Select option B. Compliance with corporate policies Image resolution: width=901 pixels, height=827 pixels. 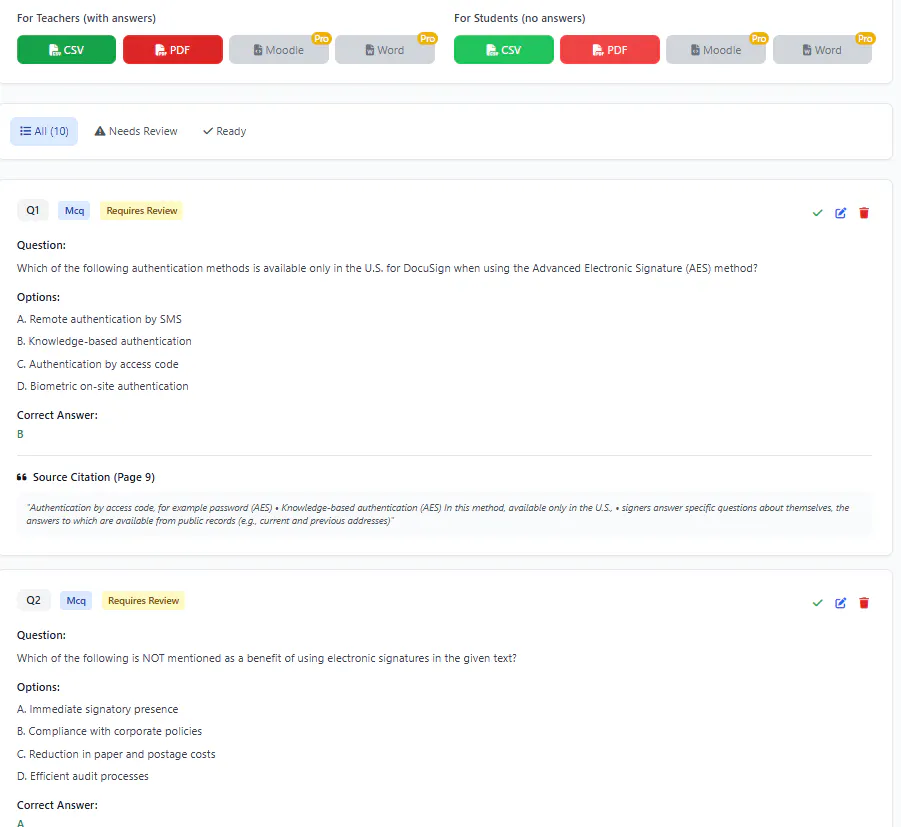pos(109,731)
